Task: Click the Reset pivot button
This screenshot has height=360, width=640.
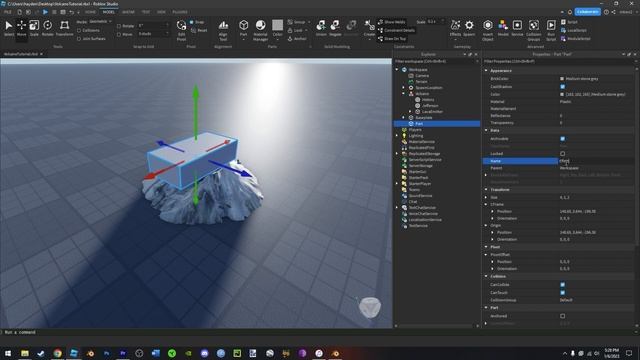Action: click(199, 30)
